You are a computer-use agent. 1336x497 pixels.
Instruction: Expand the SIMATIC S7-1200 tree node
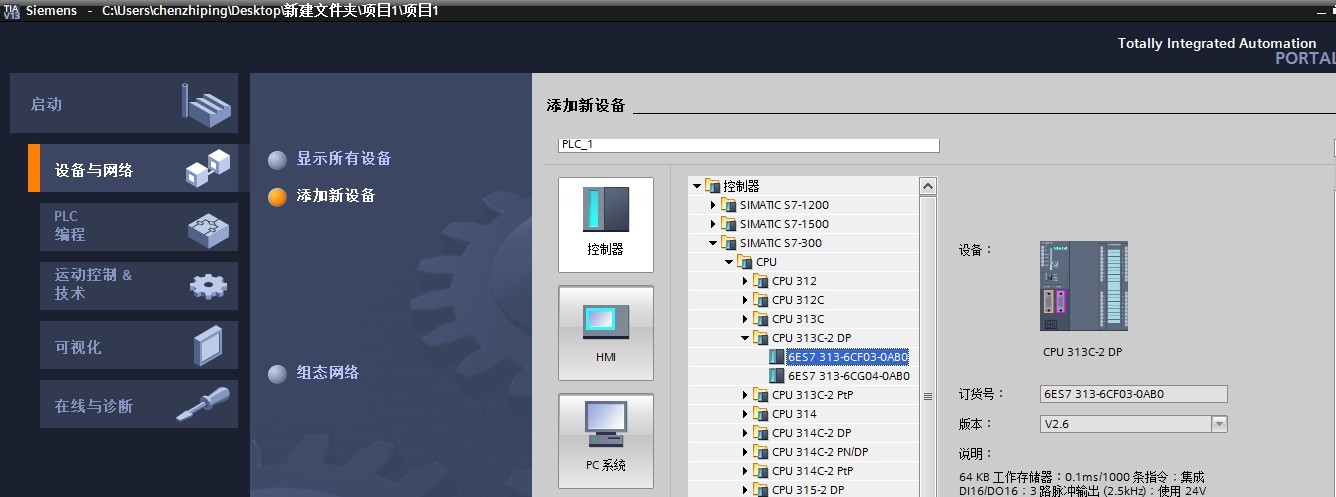point(714,205)
